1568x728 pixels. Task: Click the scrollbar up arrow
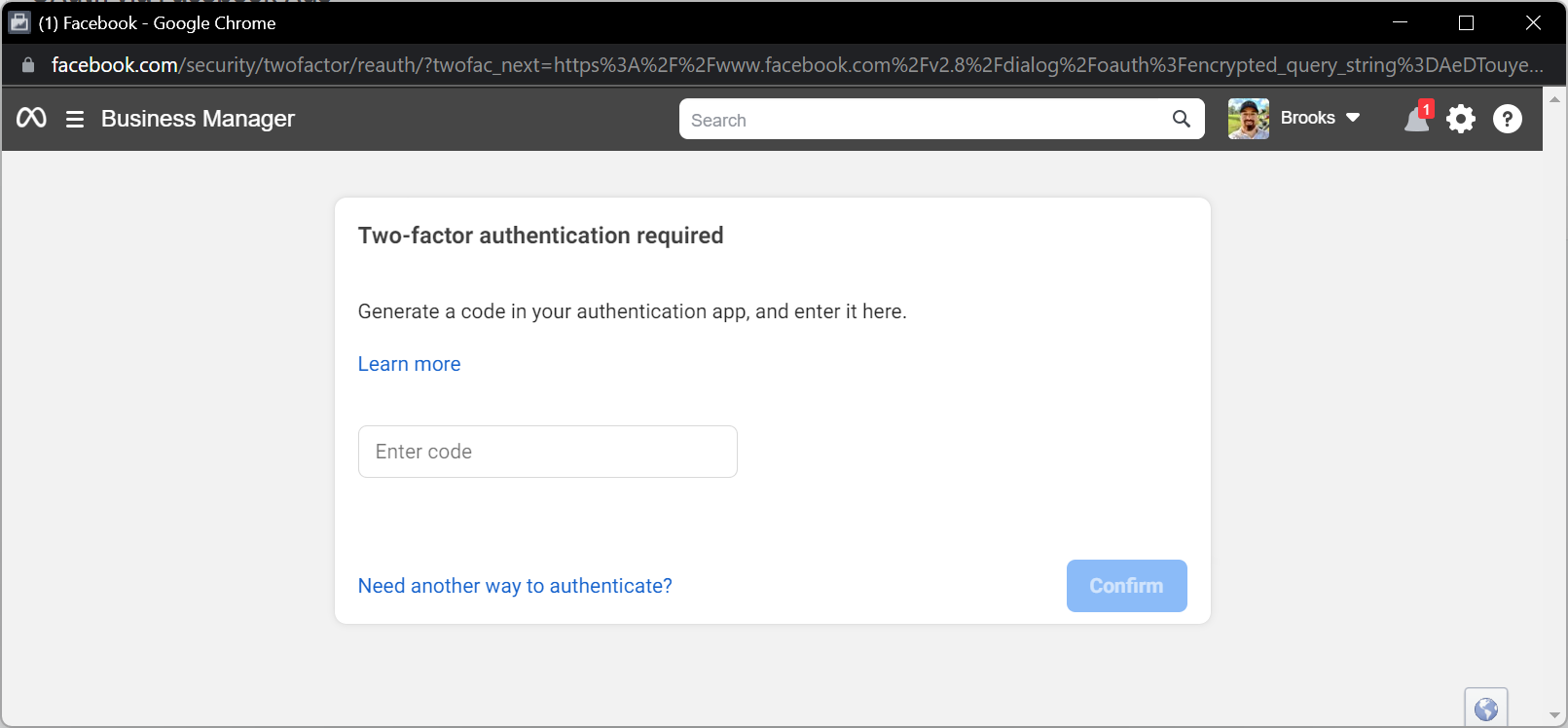(x=1554, y=99)
